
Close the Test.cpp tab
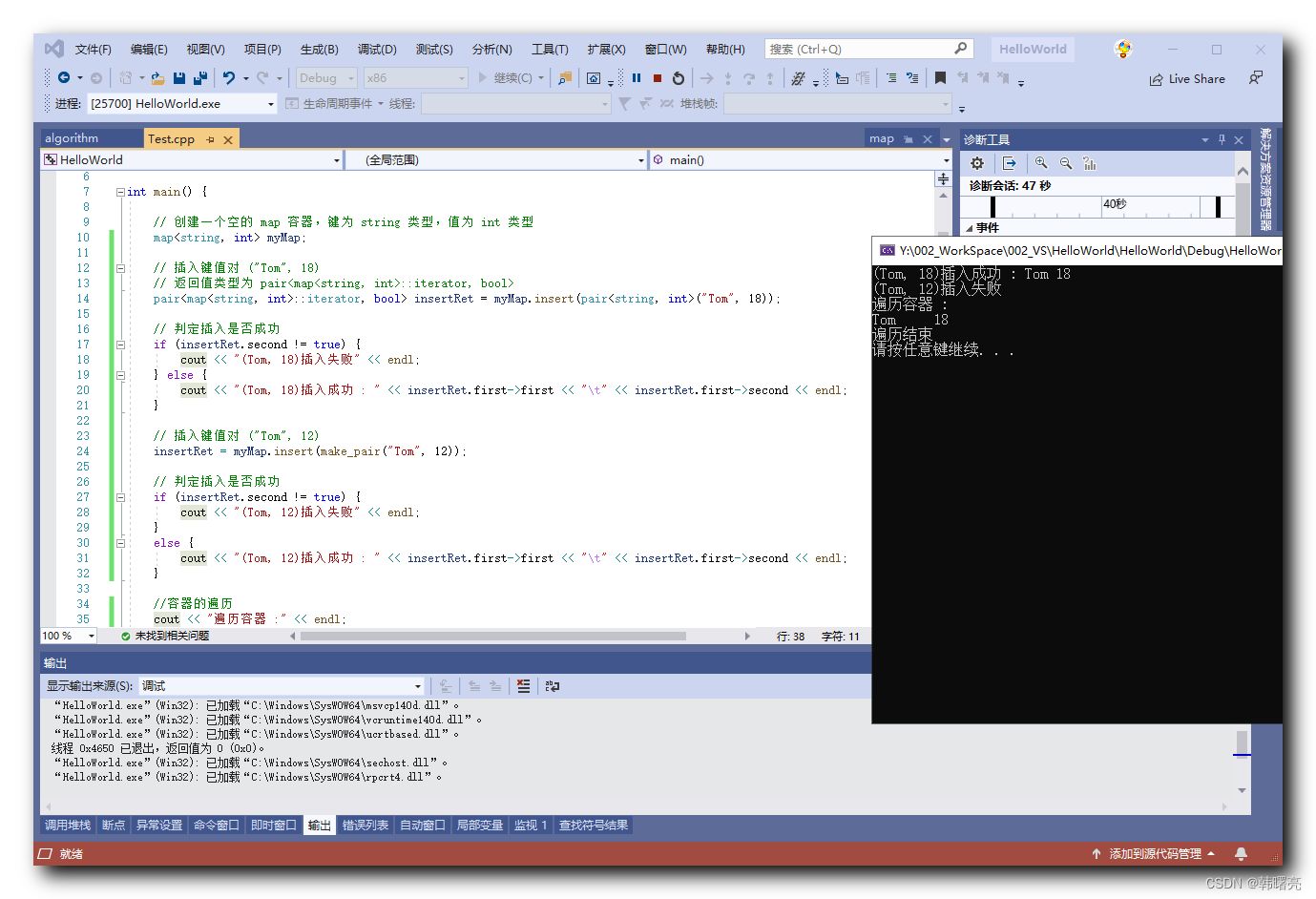[228, 139]
